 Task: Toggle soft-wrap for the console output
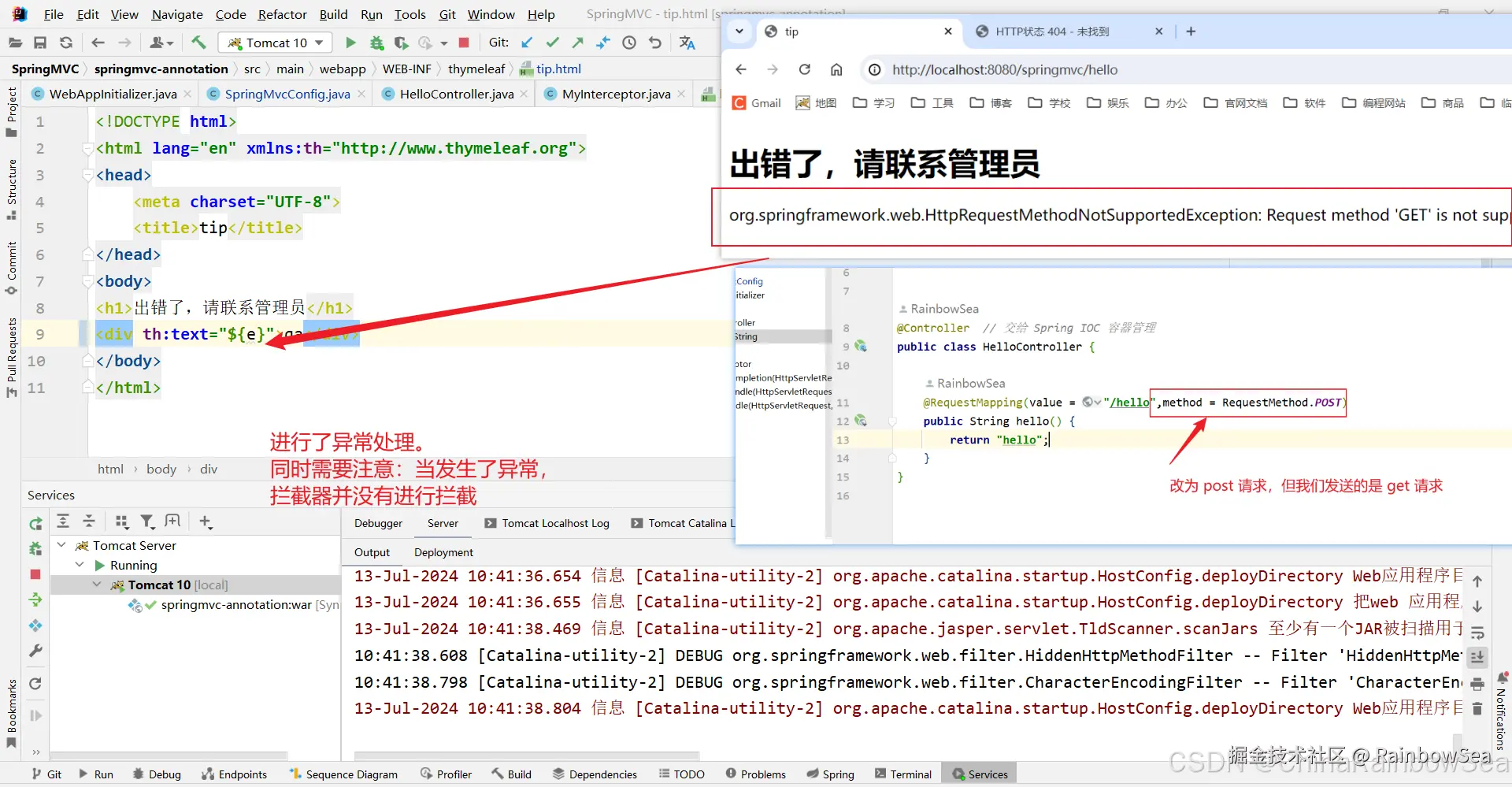[x=1477, y=632]
